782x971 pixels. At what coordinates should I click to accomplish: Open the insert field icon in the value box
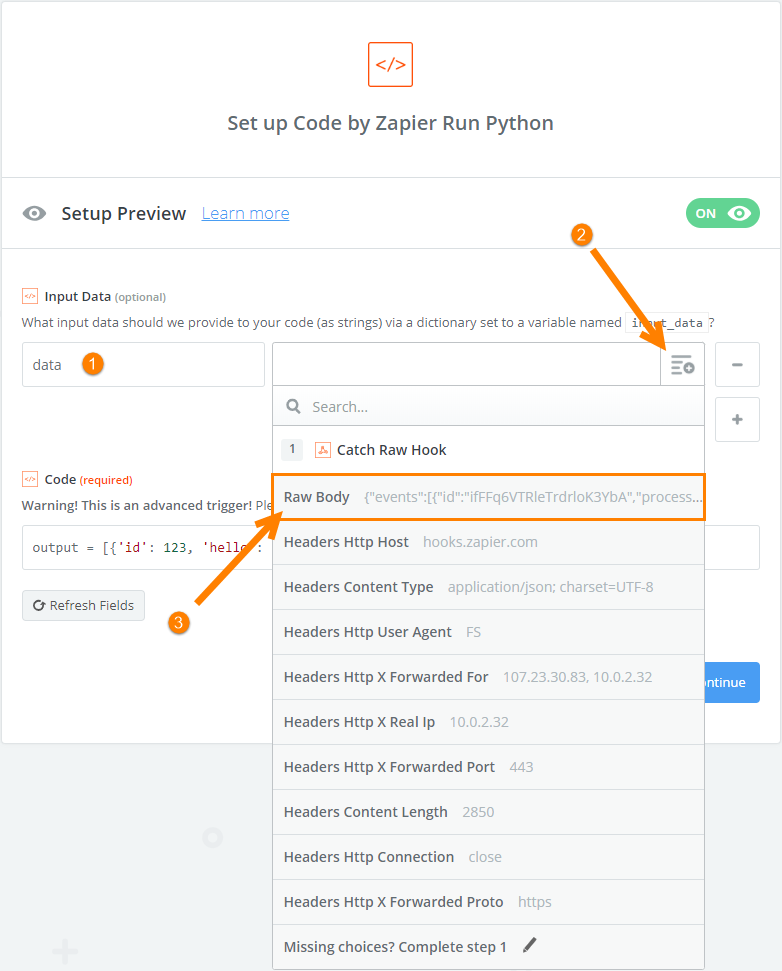tap(682, 365)
